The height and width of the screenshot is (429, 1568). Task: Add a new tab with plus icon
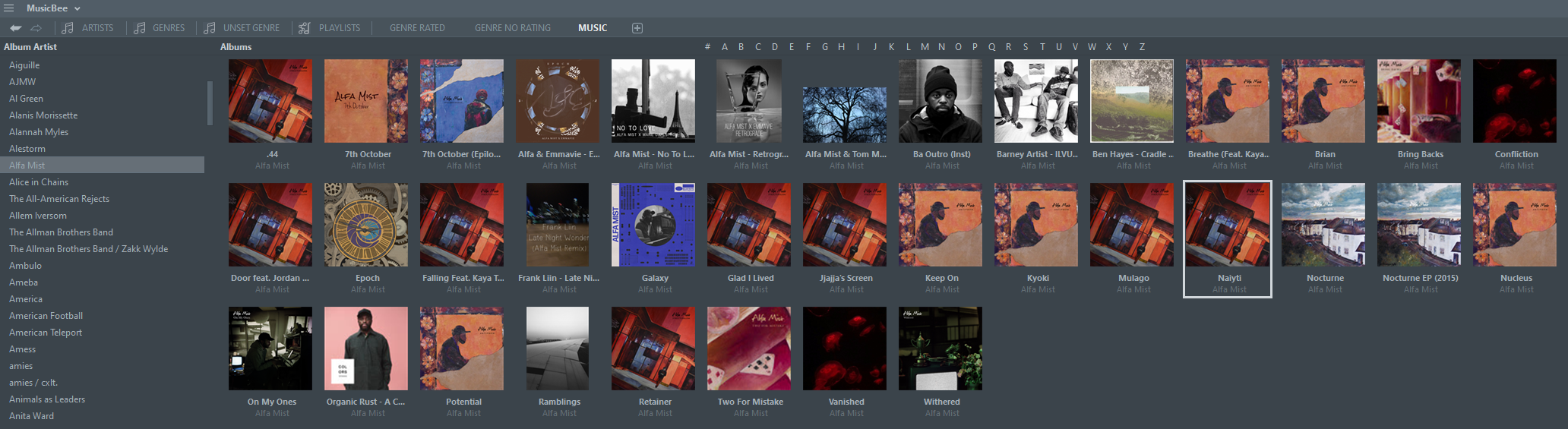point(637,28)
